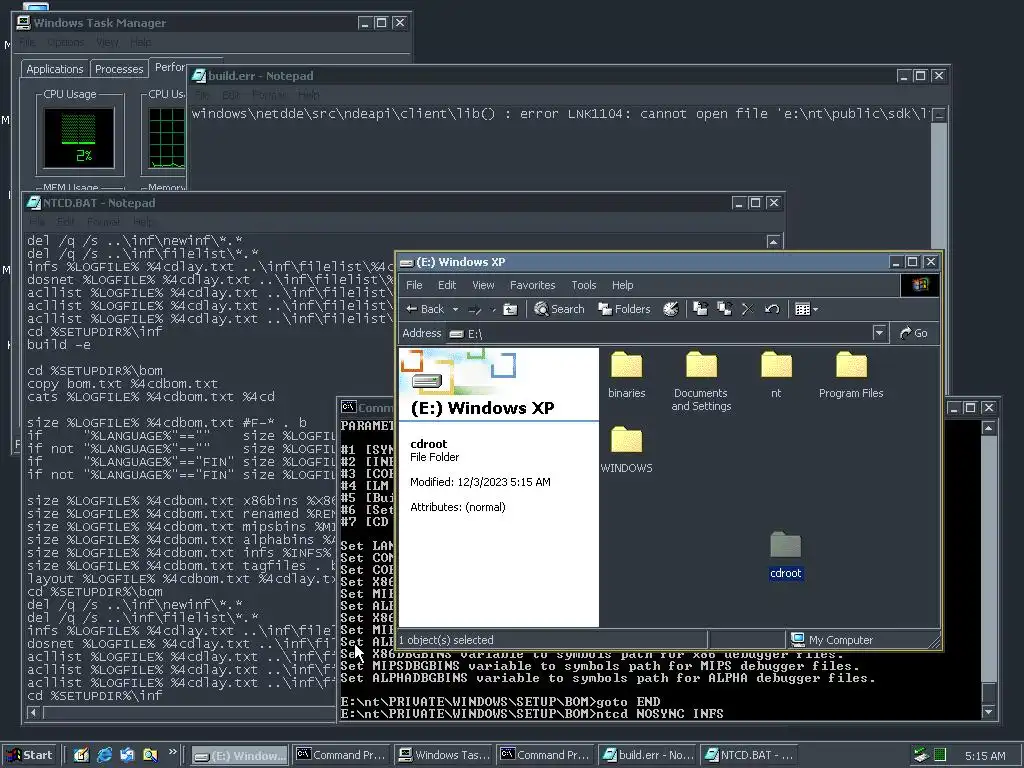Image resolution: width=1024 pixels, height=768 pixels.
Task: Open the Forward history dropdown arrow
Action: pos(493,310)
